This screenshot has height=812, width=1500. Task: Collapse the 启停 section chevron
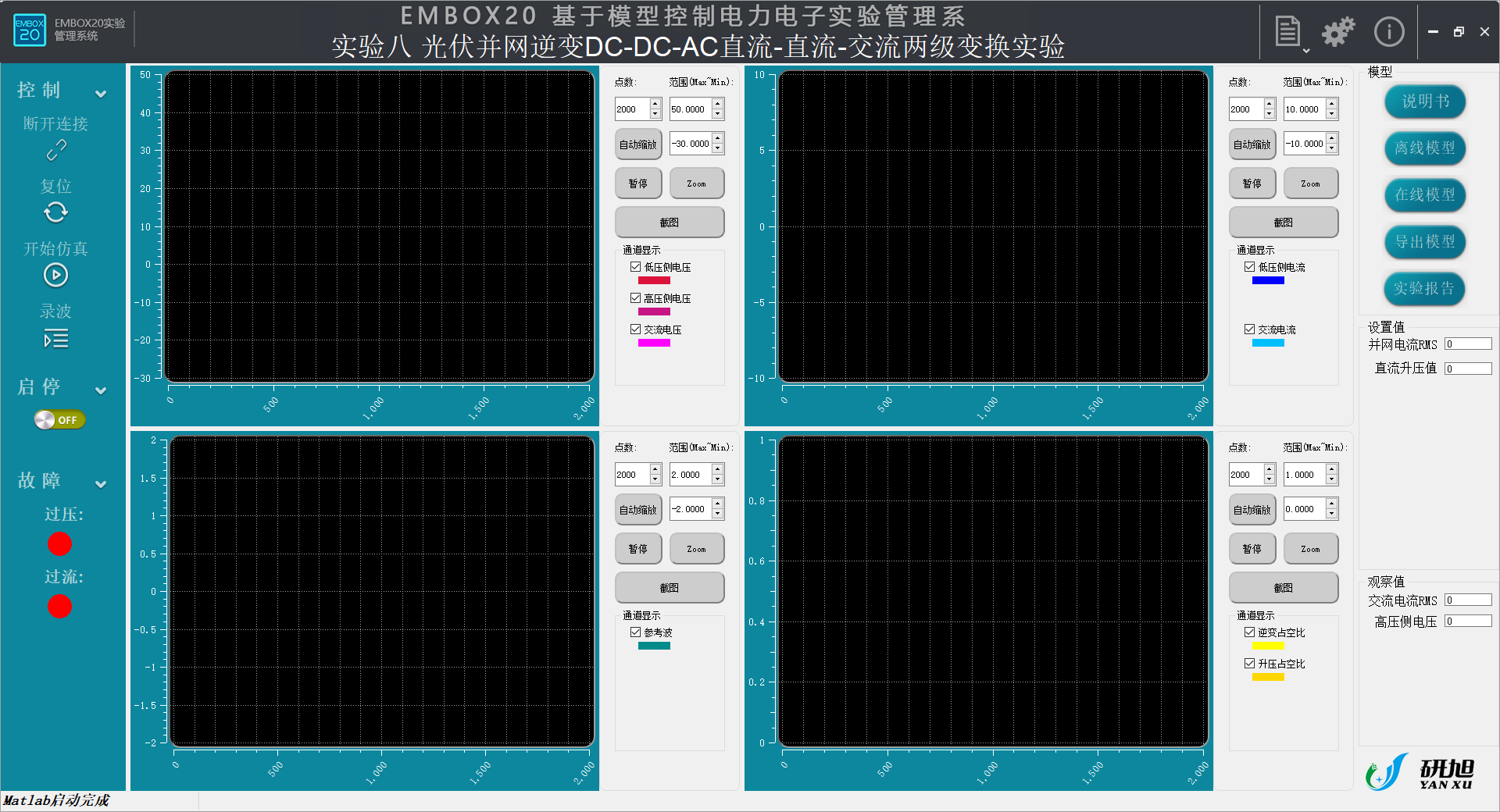tap(101, 390)
